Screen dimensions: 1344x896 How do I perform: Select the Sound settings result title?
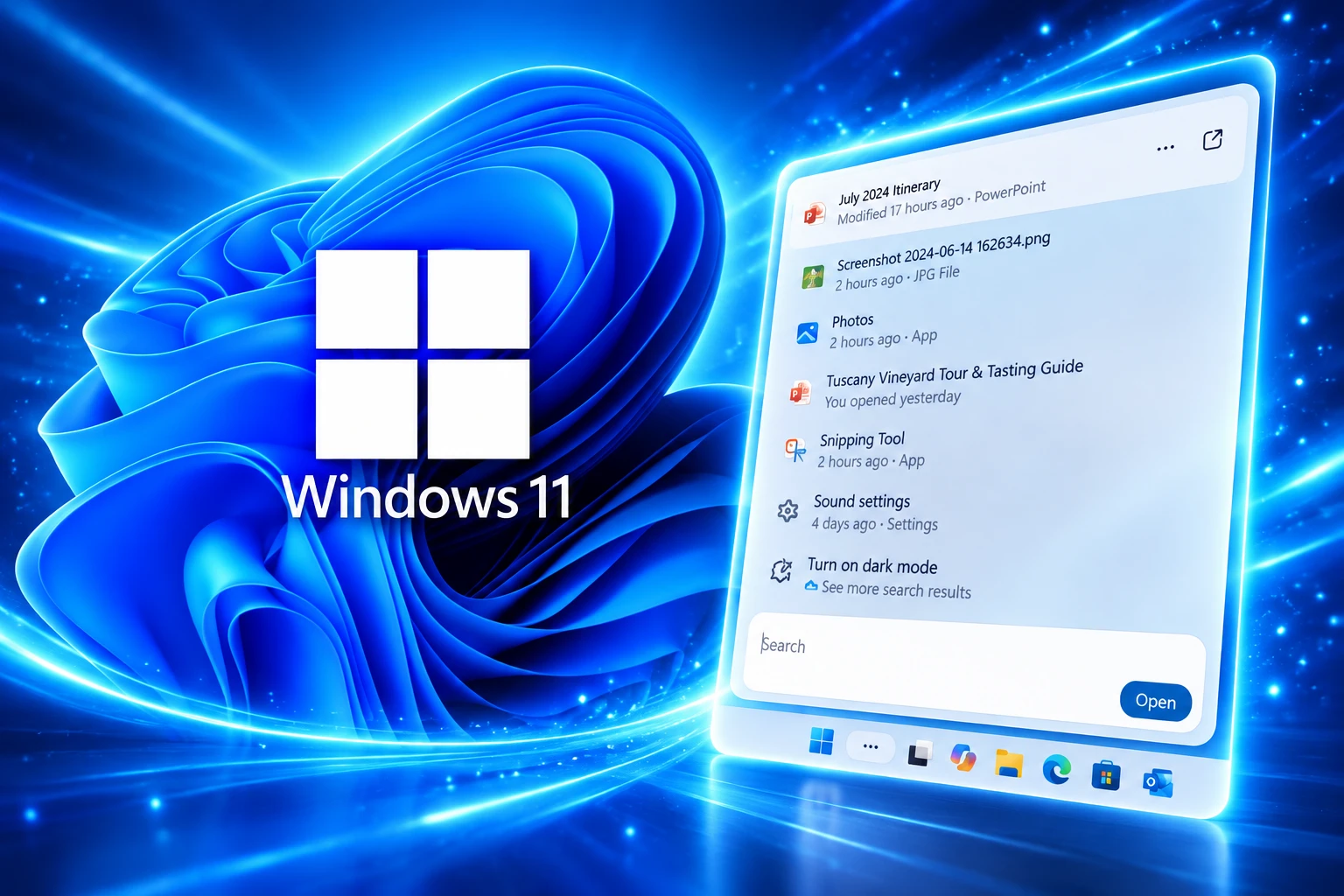click(x=862, y=501)
